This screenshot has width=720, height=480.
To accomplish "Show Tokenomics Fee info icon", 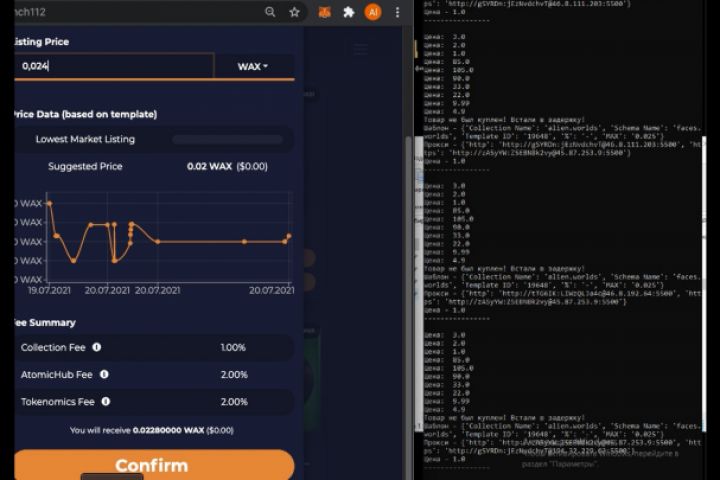I will 106,401.
